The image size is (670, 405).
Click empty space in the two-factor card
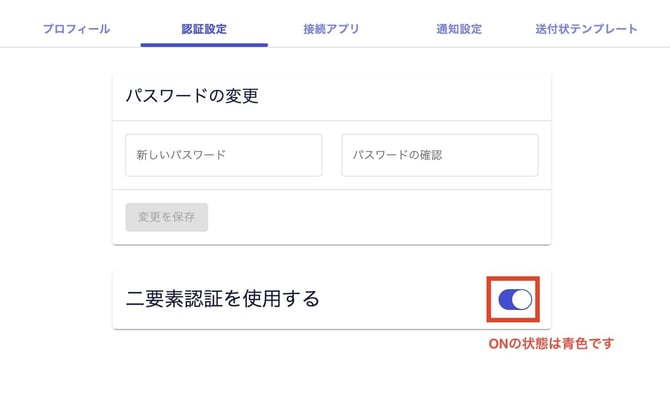(402, 299)
